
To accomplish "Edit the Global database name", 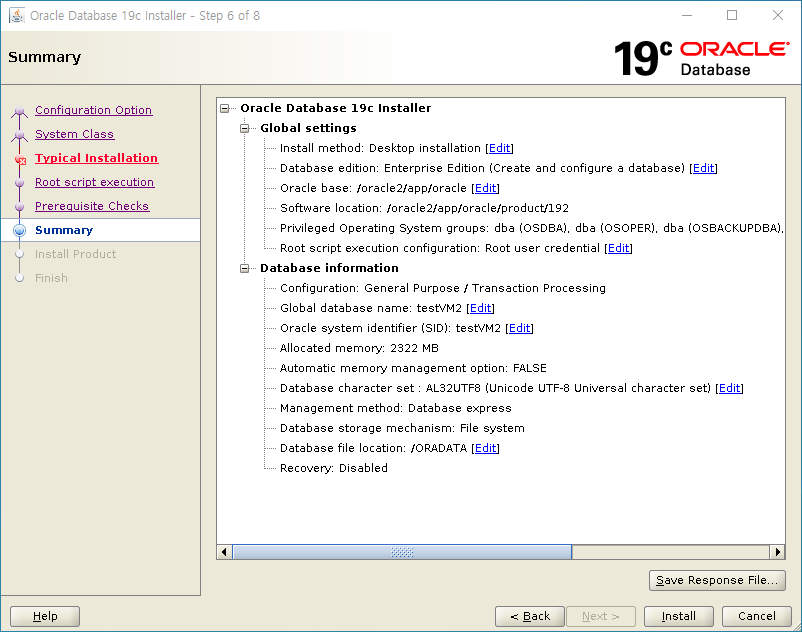I will pyautogui.click(x=481, y=308).
